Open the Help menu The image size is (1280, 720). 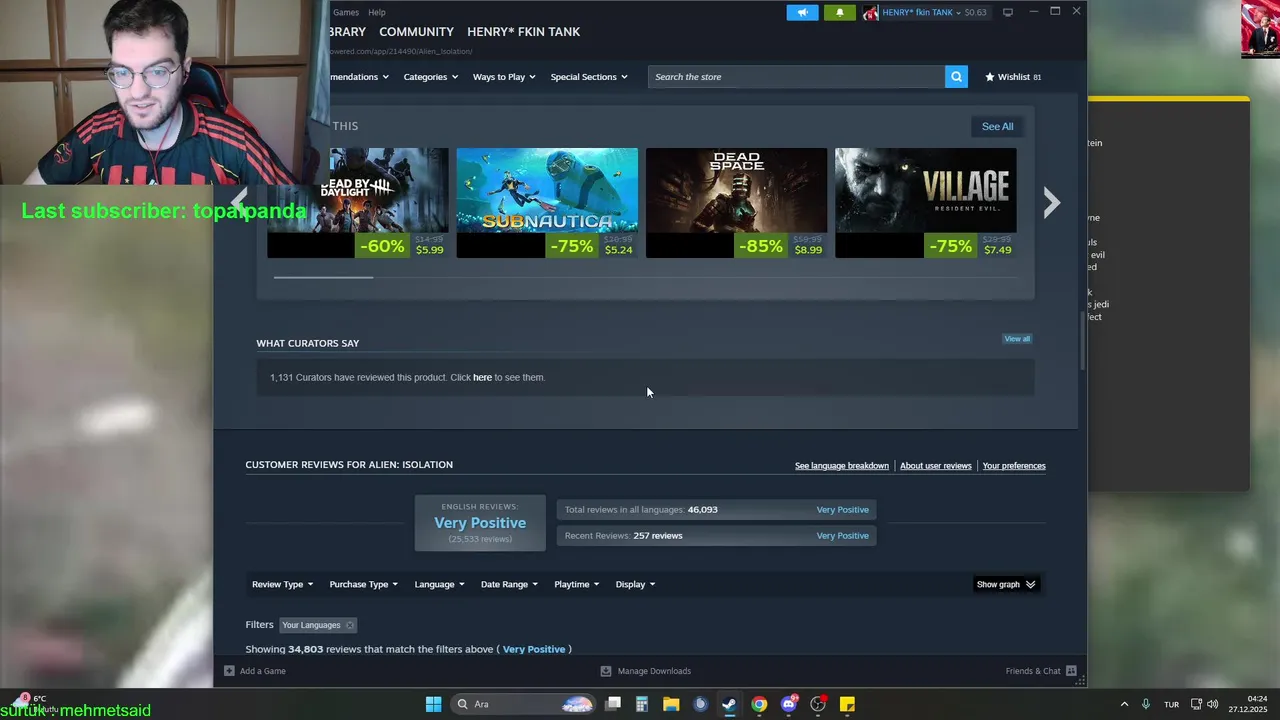click(x=377, y=12)
